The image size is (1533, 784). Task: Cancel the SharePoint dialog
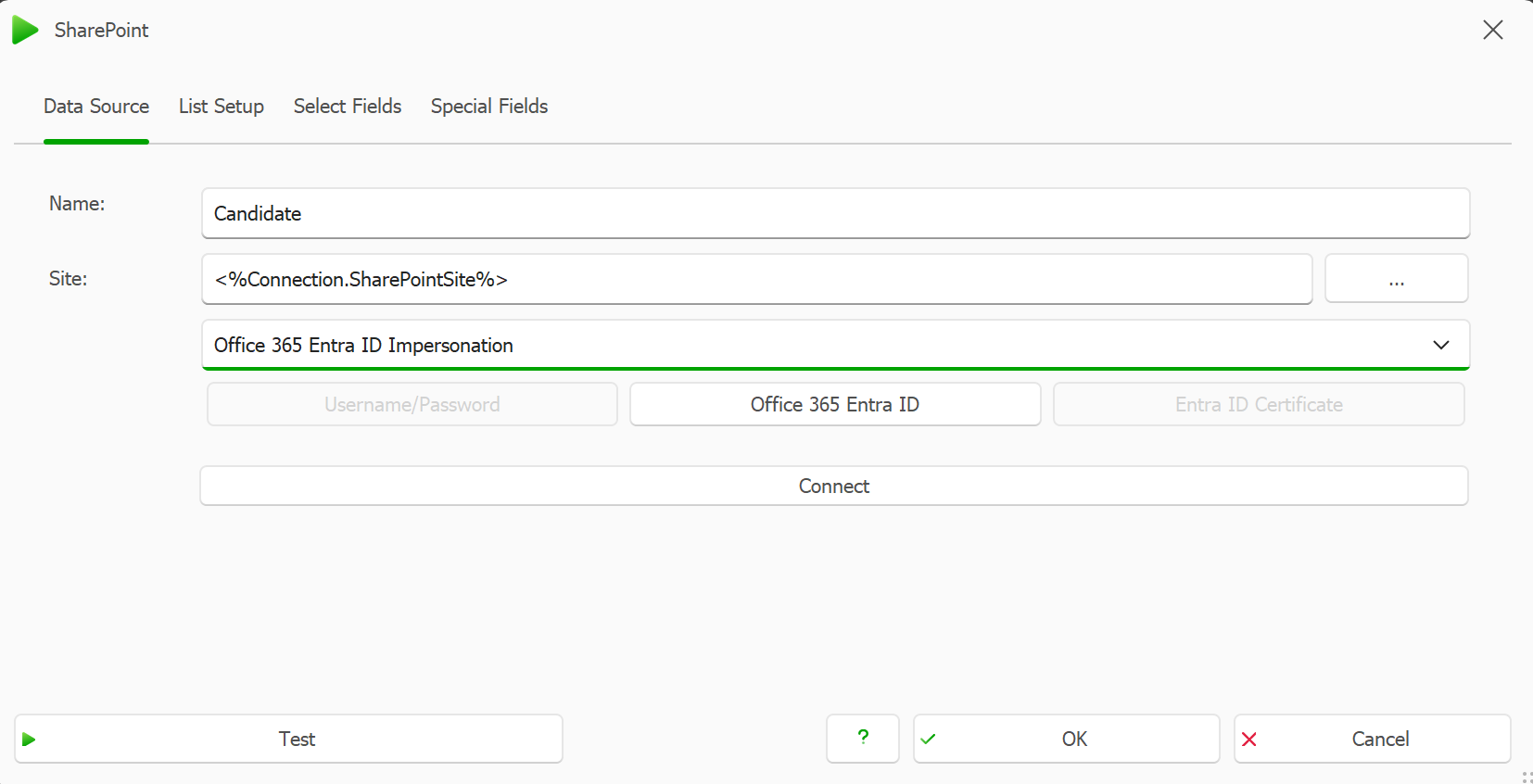point(1372,739)
